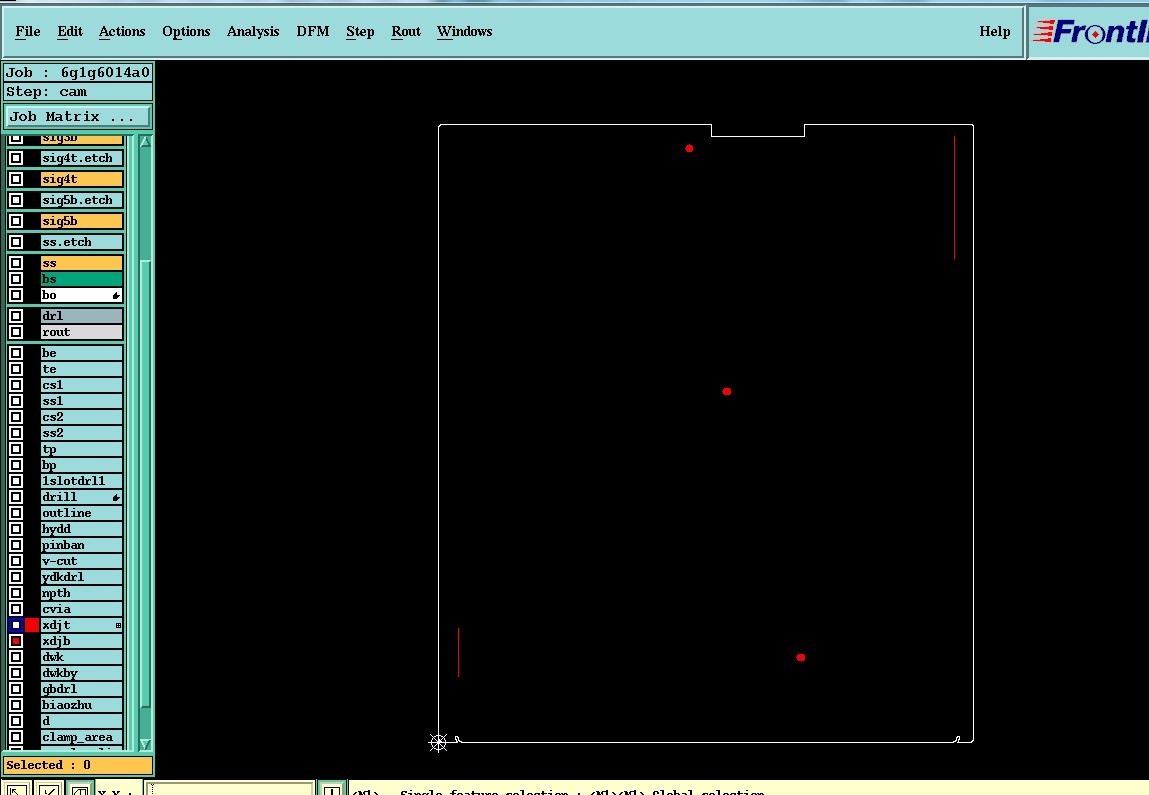Toggle display checkbox for xdjb layer
The image size is (1149, 795).
point(15,641)
